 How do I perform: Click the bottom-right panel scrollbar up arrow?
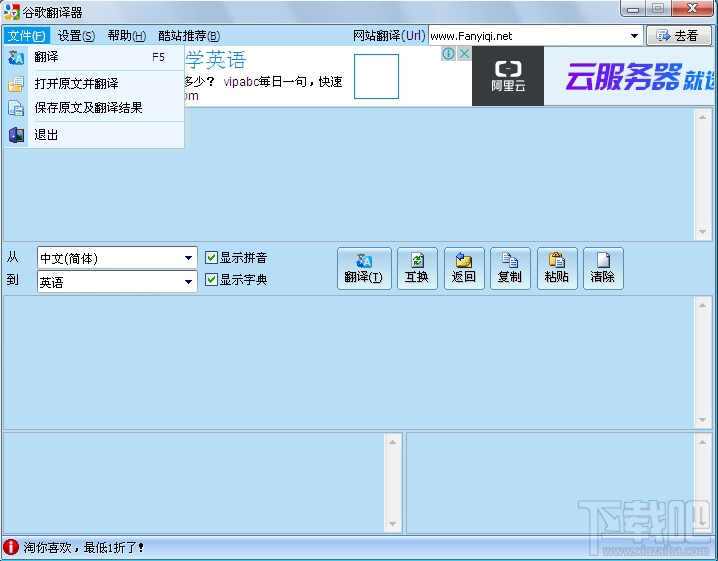point(702,442)
